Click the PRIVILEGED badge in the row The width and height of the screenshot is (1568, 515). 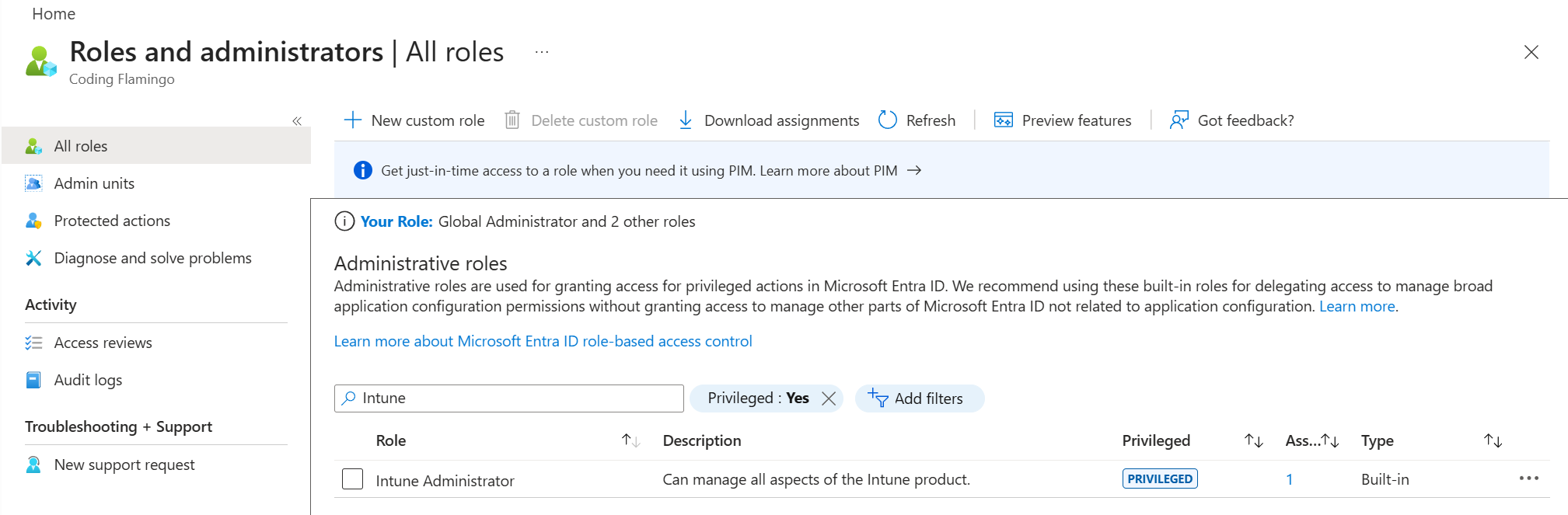1160,478
